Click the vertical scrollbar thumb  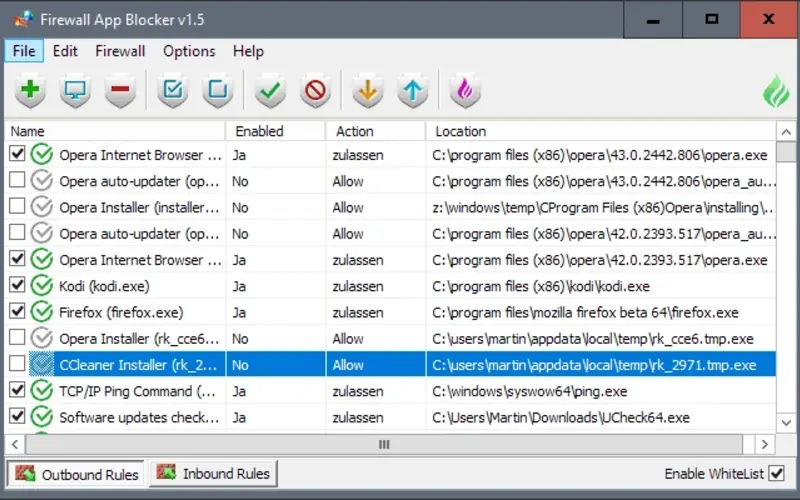click(786, 152)
